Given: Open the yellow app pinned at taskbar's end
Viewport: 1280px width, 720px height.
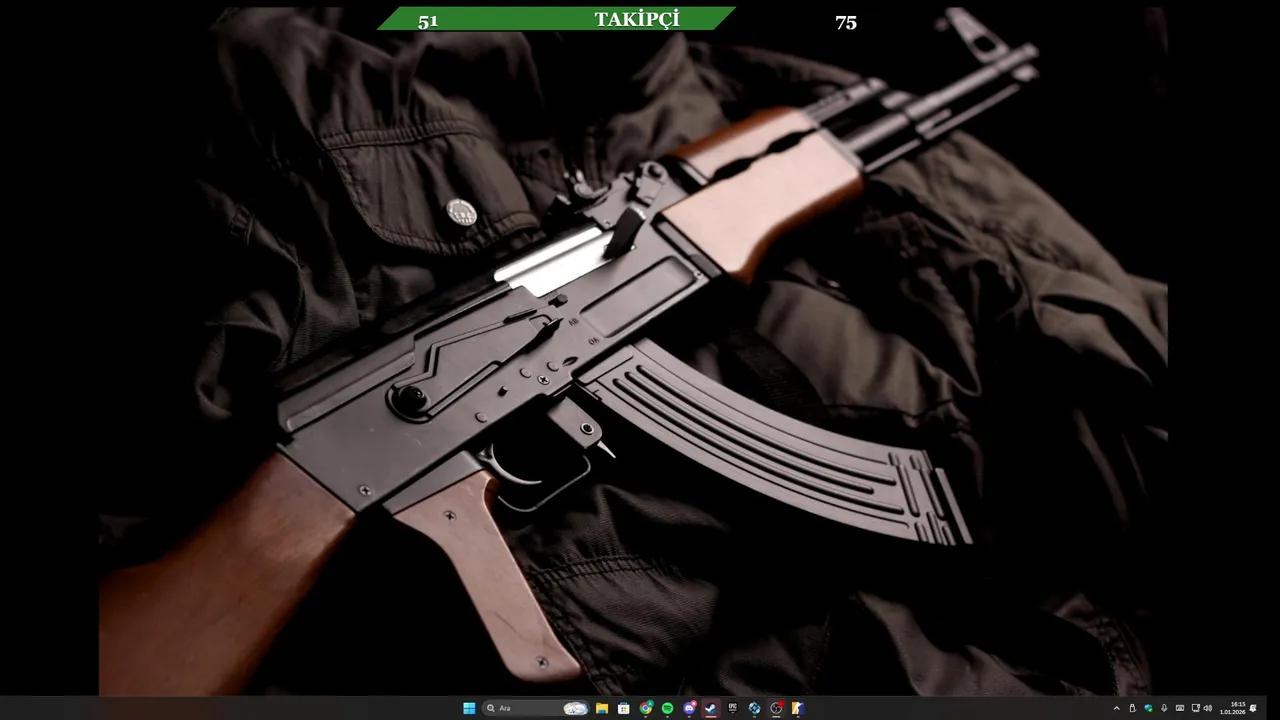Looking at the screenshot, I should click(797, 708).
